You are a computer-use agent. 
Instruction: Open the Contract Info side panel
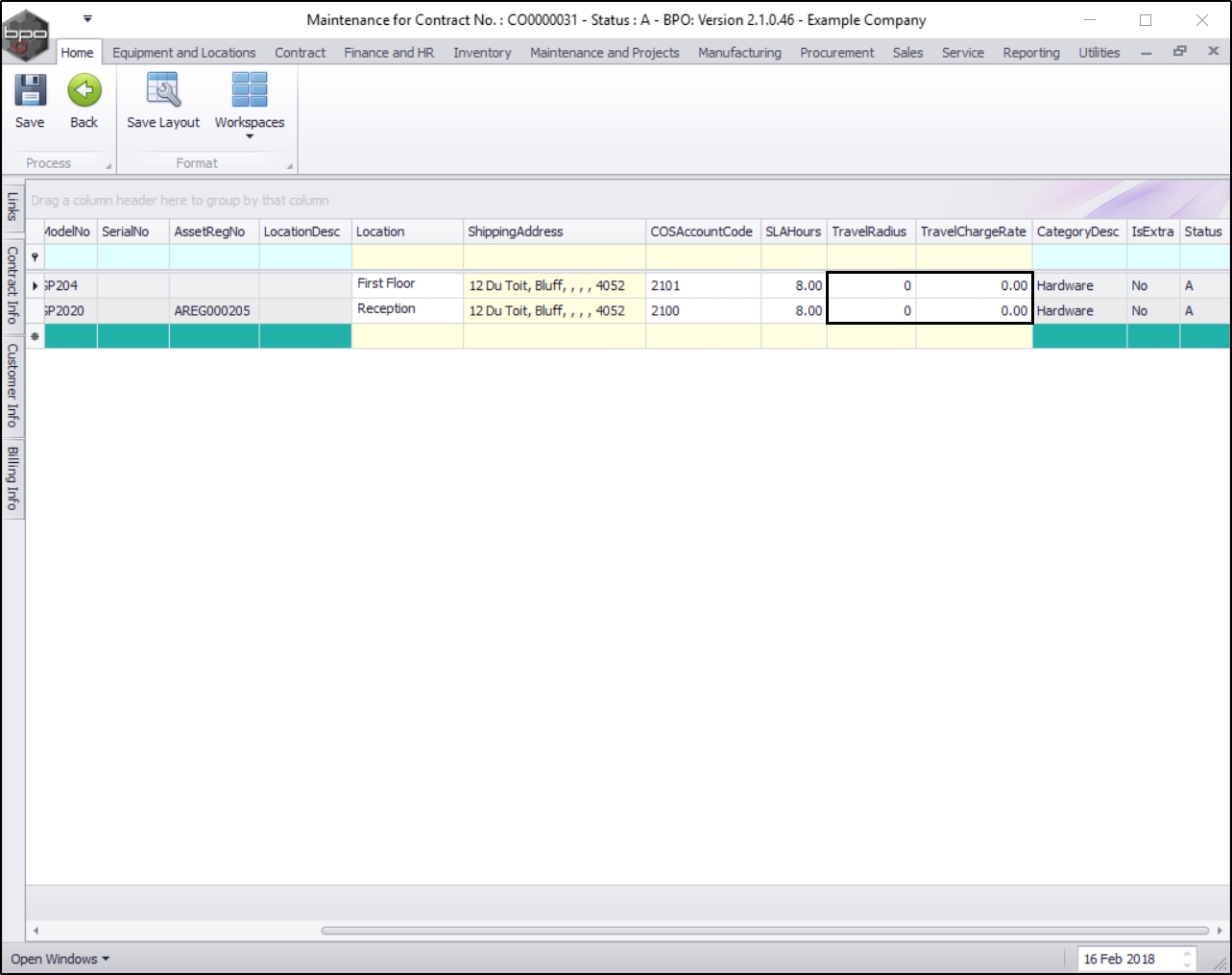coord(12,284)
